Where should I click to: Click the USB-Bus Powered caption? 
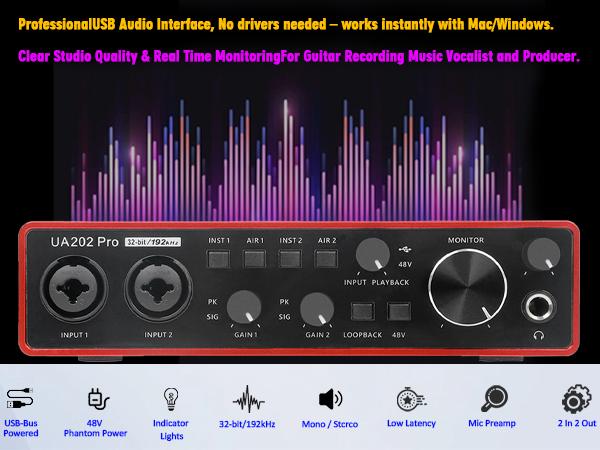[x=21, y=428]
